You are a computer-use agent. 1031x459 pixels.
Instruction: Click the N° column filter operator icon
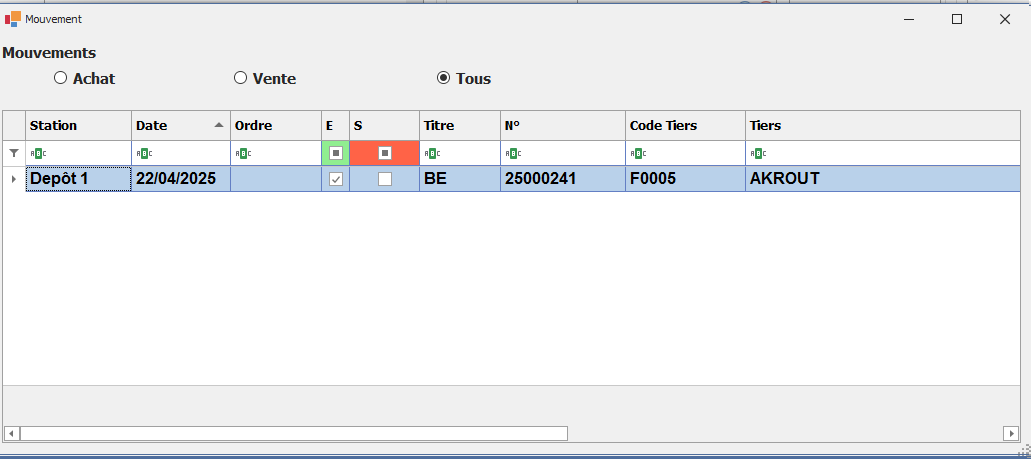point(512,153)
